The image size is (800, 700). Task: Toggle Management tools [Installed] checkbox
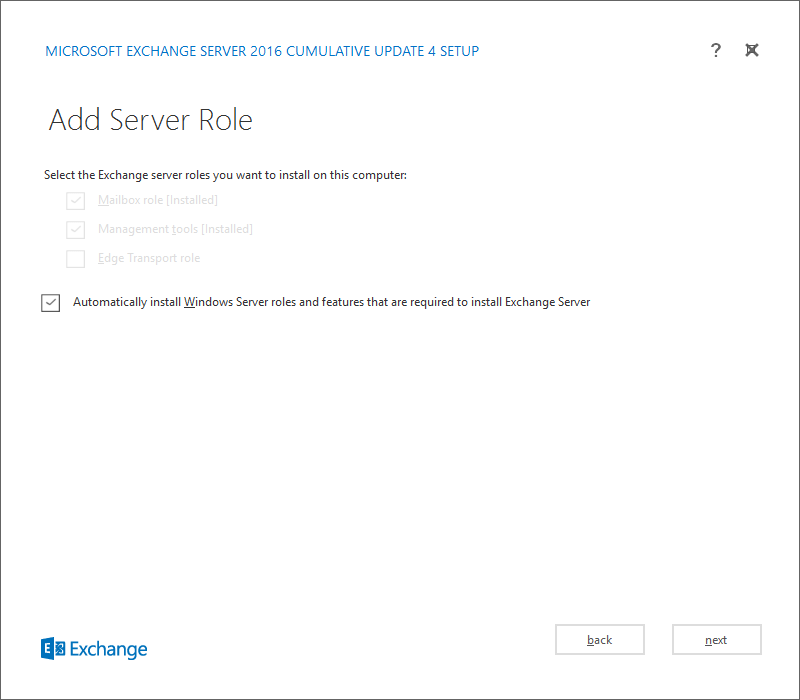point(76,230)
